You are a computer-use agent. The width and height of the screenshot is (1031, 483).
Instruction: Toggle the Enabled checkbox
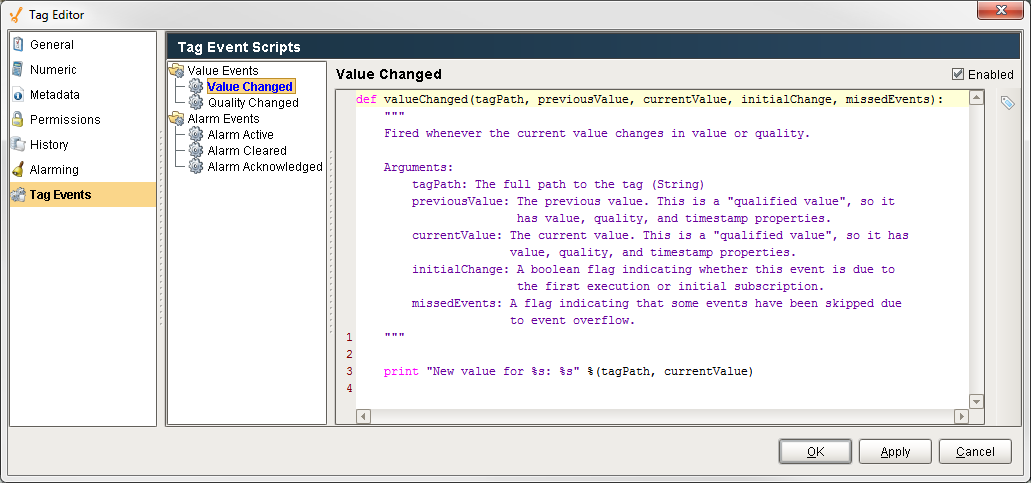click(x=958, y=74)
